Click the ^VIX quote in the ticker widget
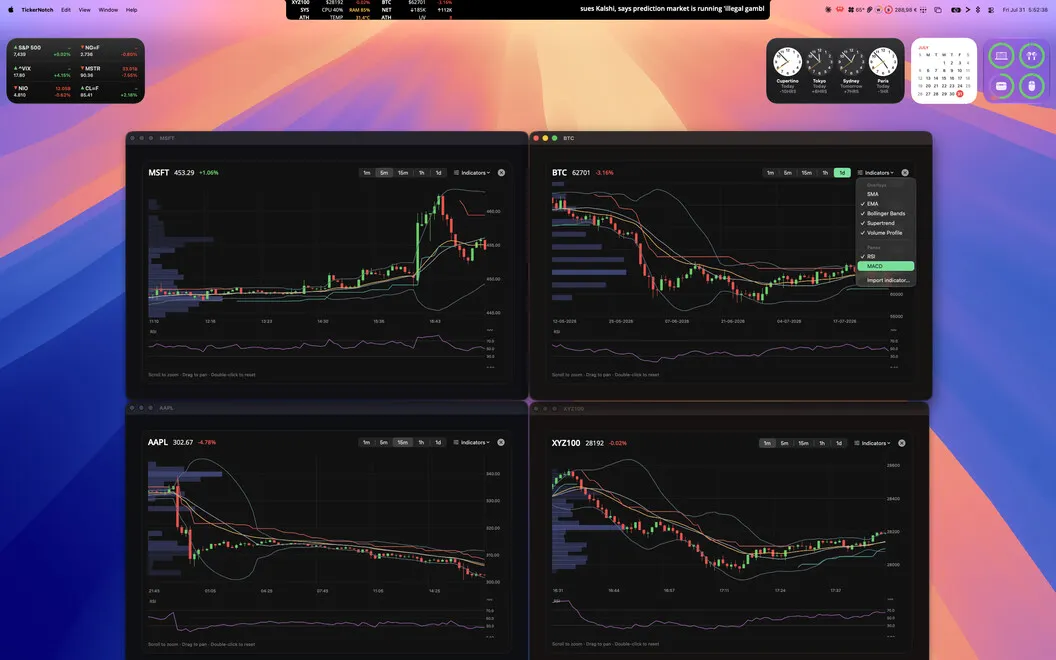The height and width of the screenshot is (660, 1056). [42, 71]
